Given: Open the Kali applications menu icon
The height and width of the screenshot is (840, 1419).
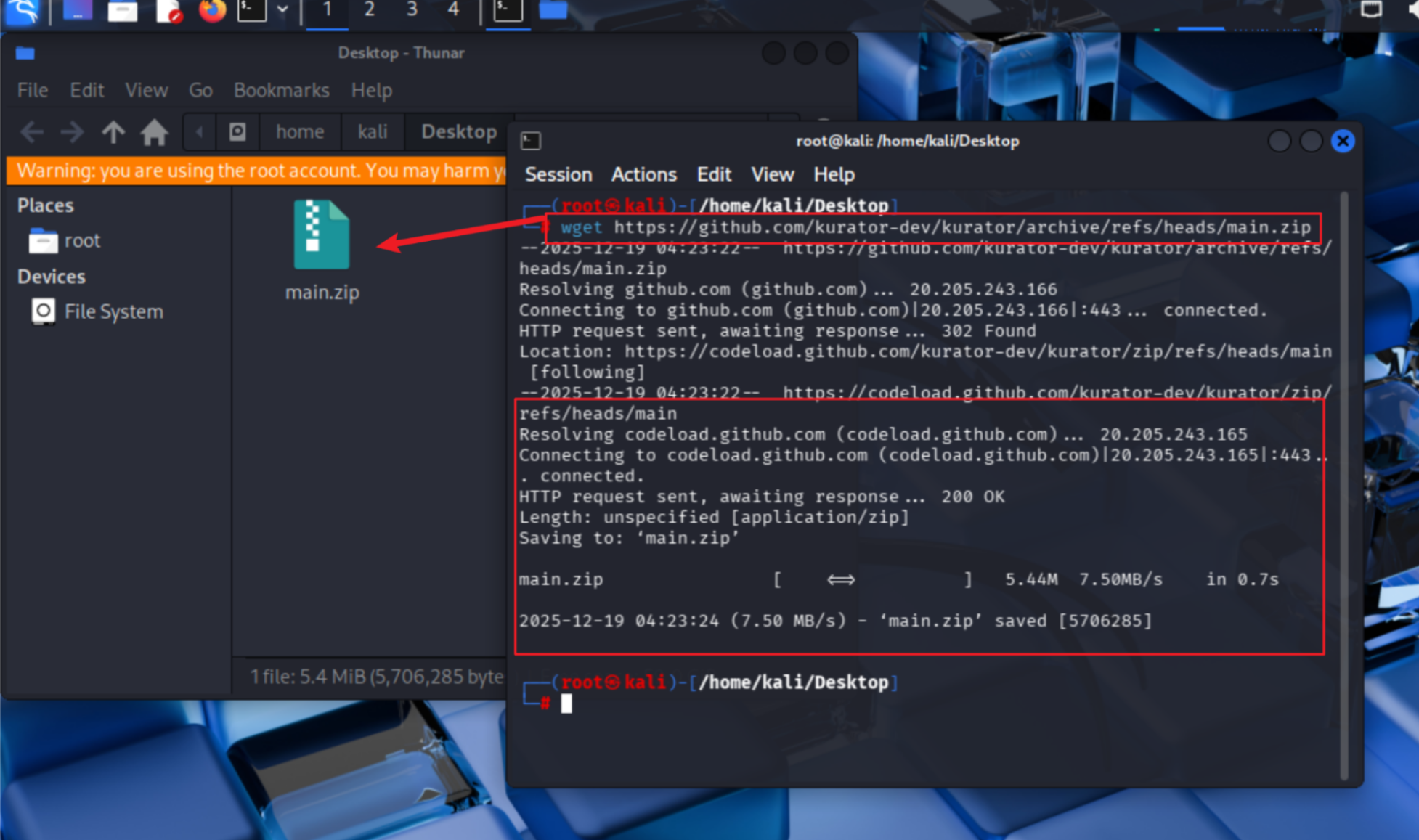Looking at the screenshot, I should pyautogui.click(x=22, y=11).
